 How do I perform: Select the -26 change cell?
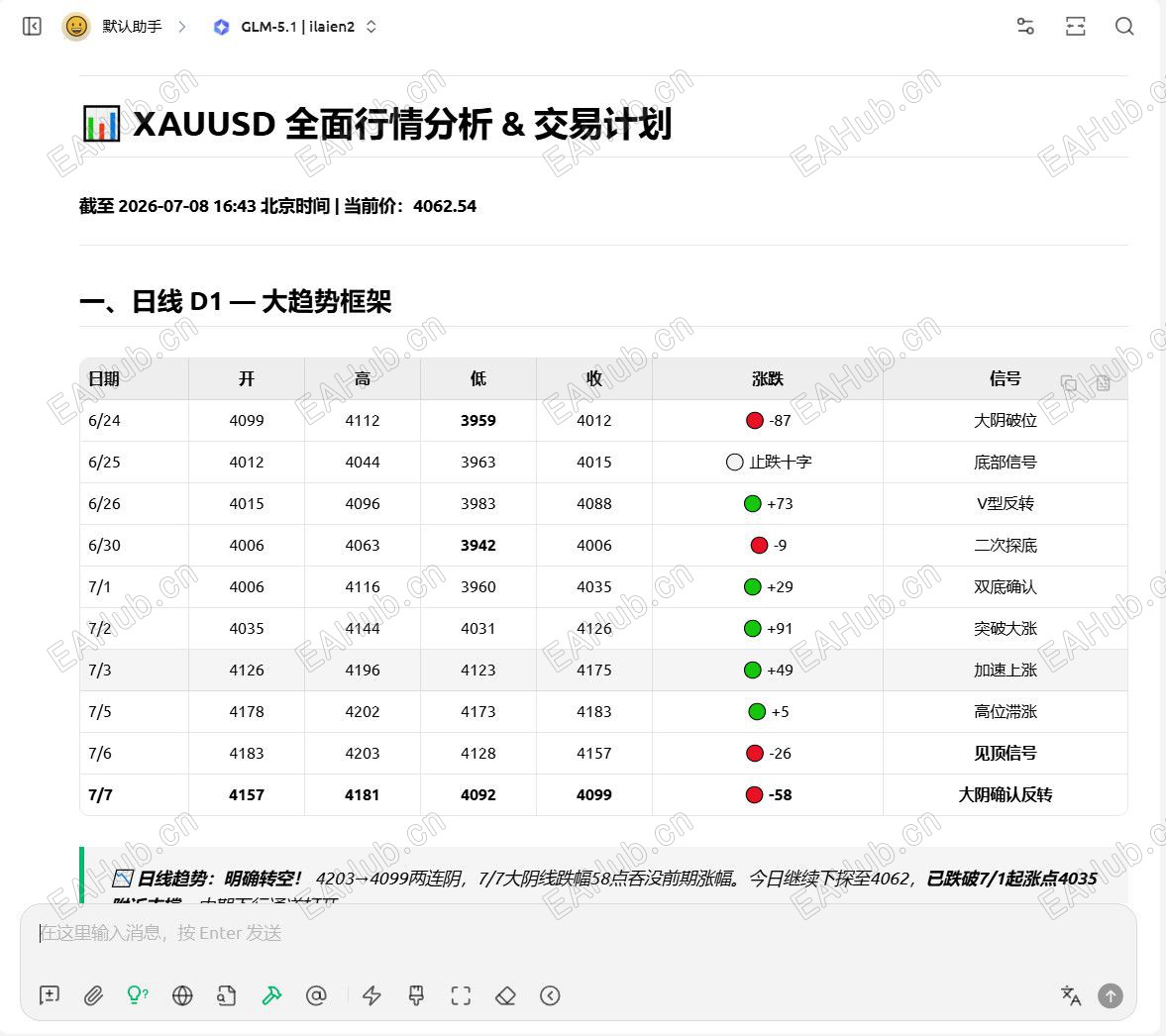pos(768,754)
